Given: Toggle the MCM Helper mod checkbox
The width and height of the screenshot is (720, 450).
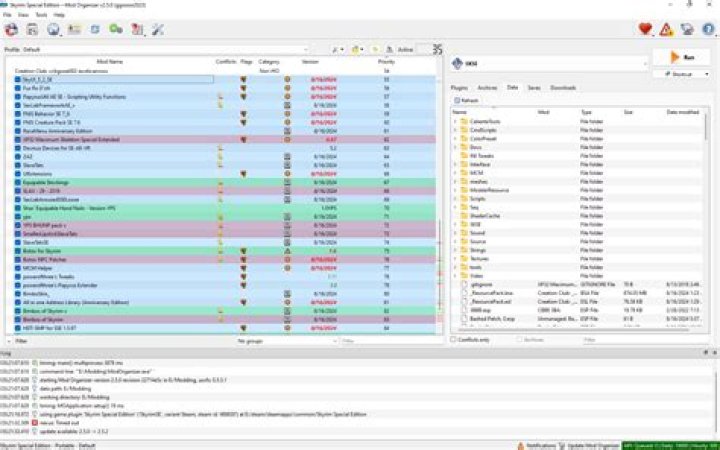Looking at the screenshot, I should coord(17,268).
